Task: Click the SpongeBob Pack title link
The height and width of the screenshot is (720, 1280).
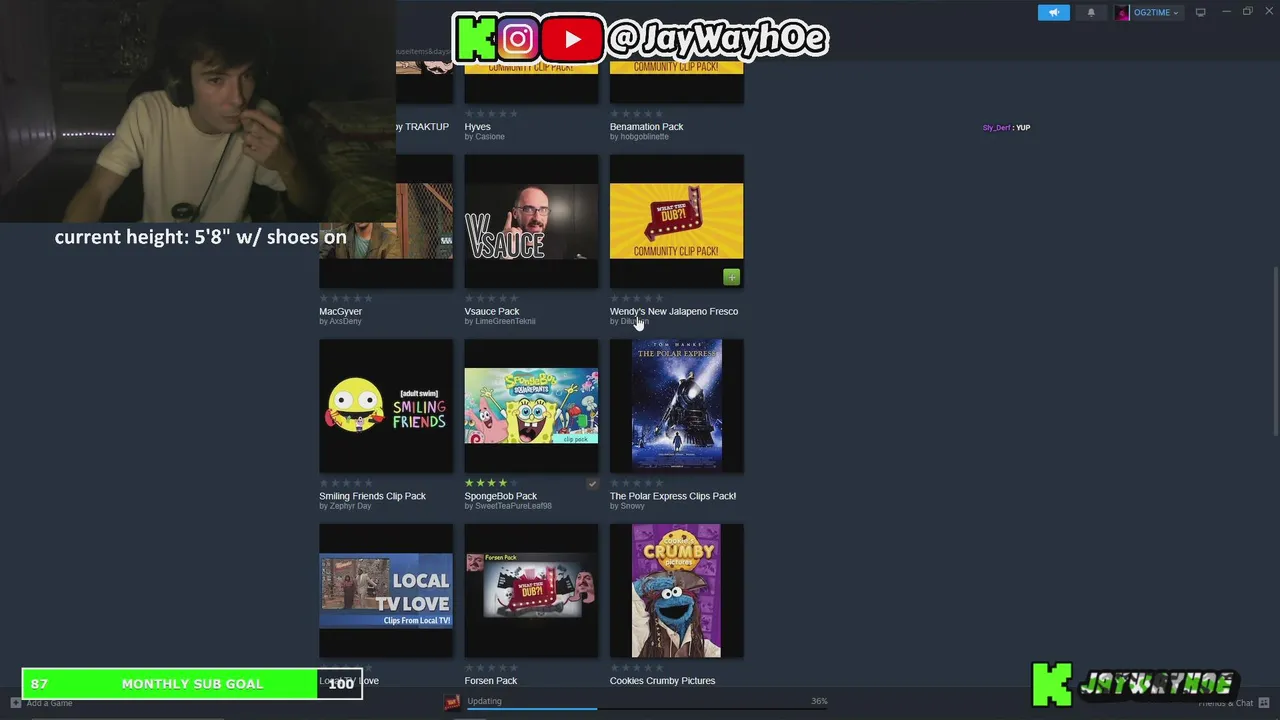Action: (x=500, y=496)
